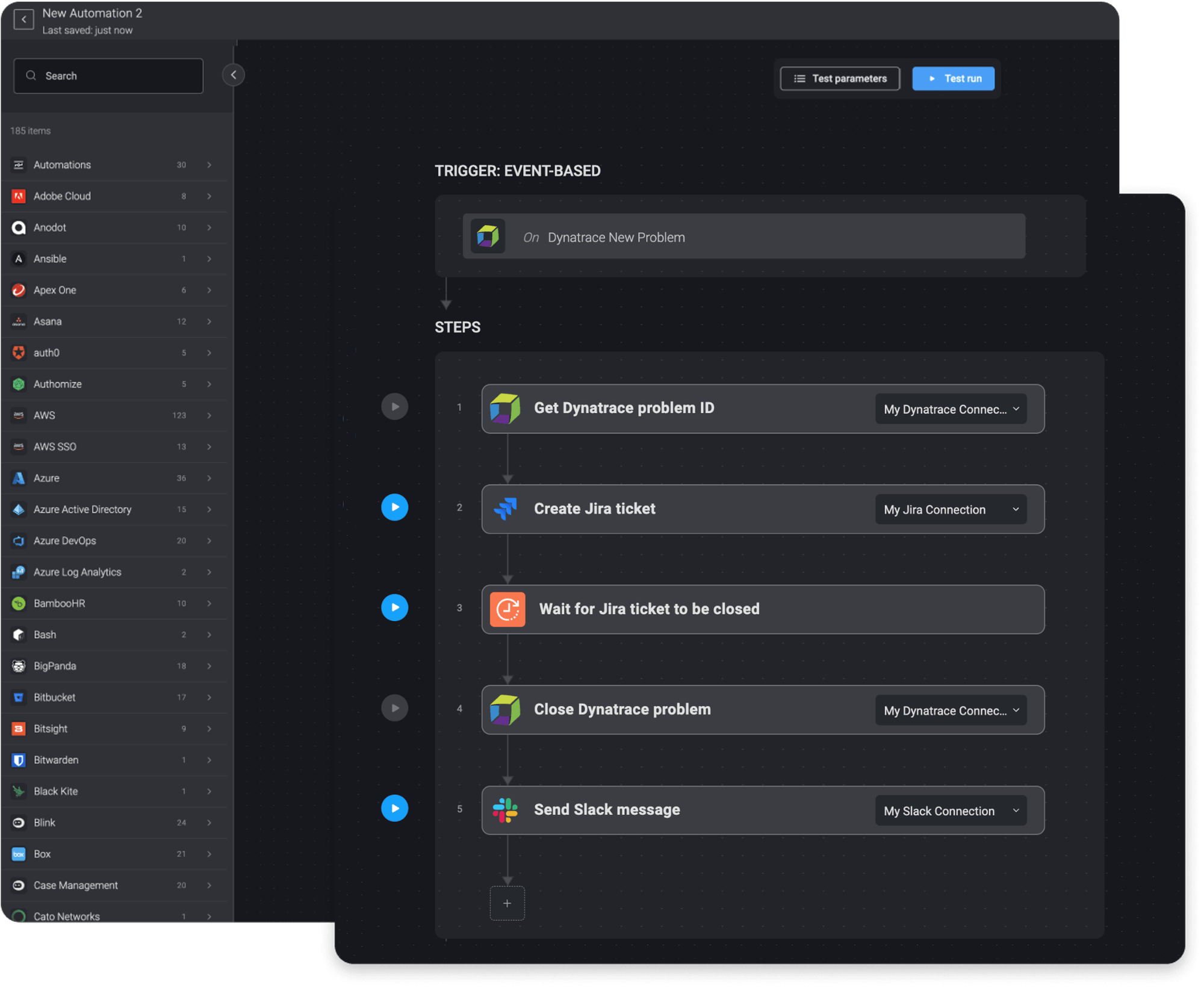The image size is (1204, 988).
Task: Expand the Azure DevOps category chevron
Action: (x=209, y=541)
